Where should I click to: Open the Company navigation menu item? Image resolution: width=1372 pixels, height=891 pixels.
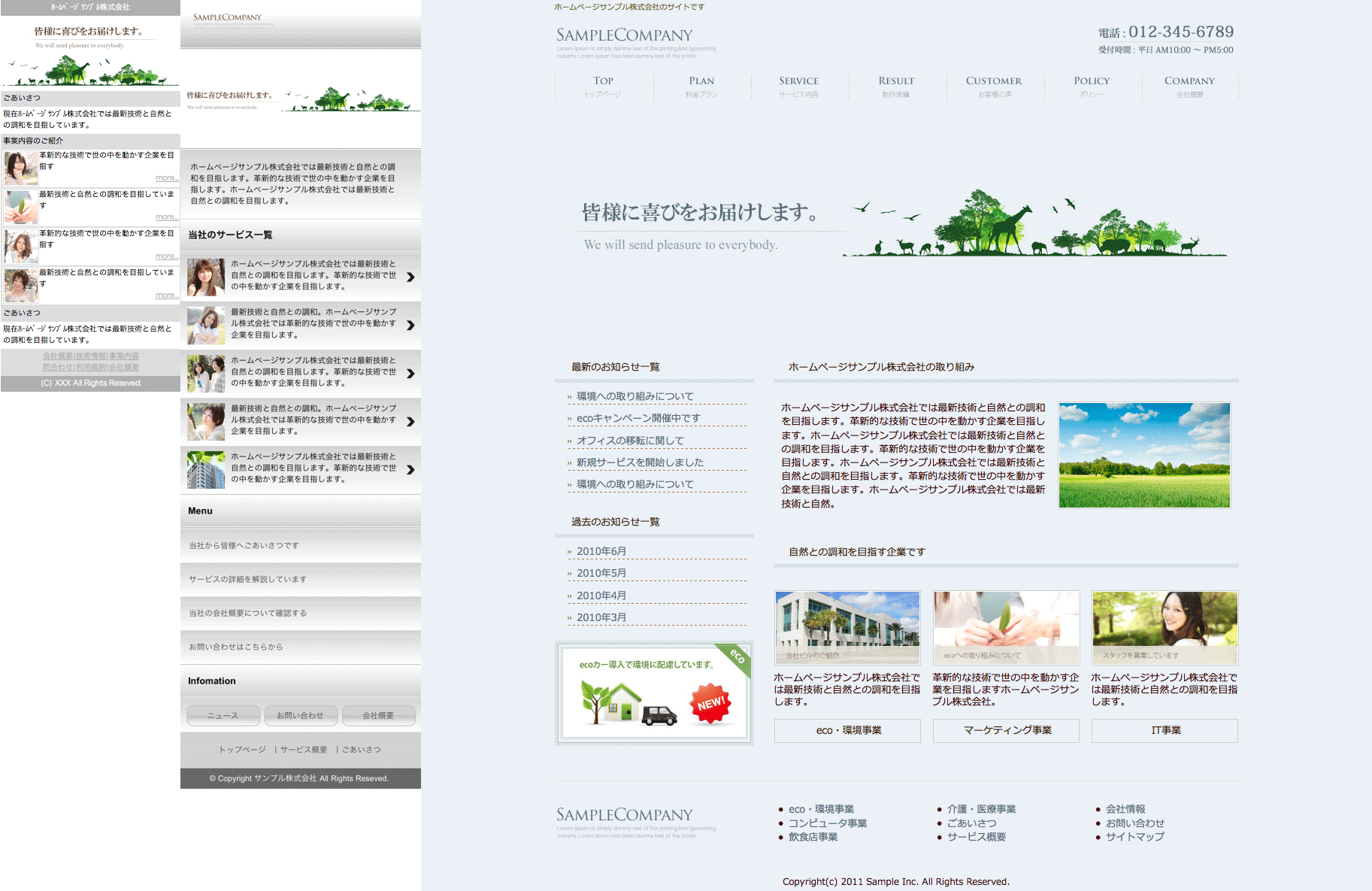(x=1189, y=86)
